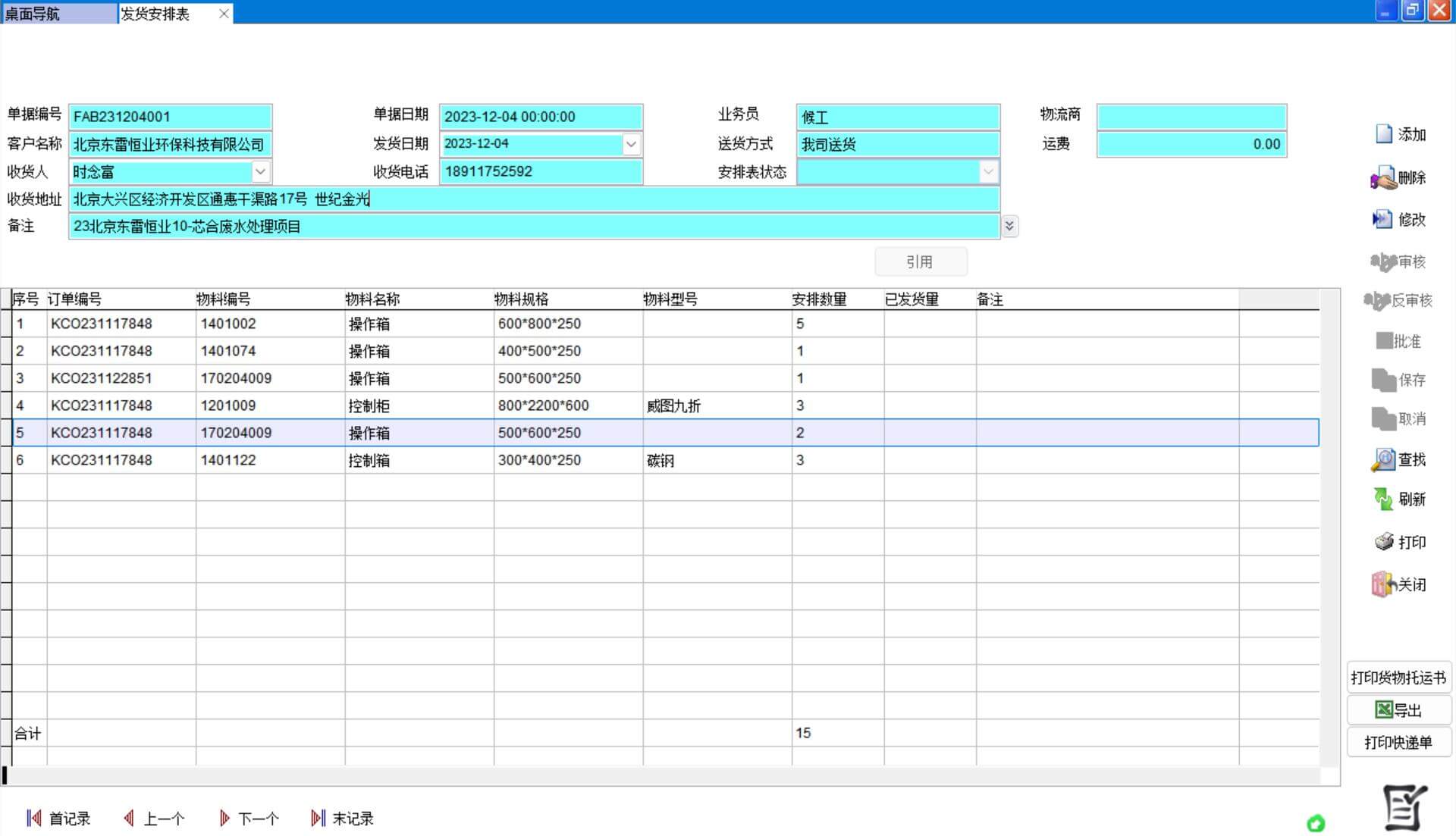Click the 修改 (modify) icon
Screen dimensions: 1456x836
1382,220
